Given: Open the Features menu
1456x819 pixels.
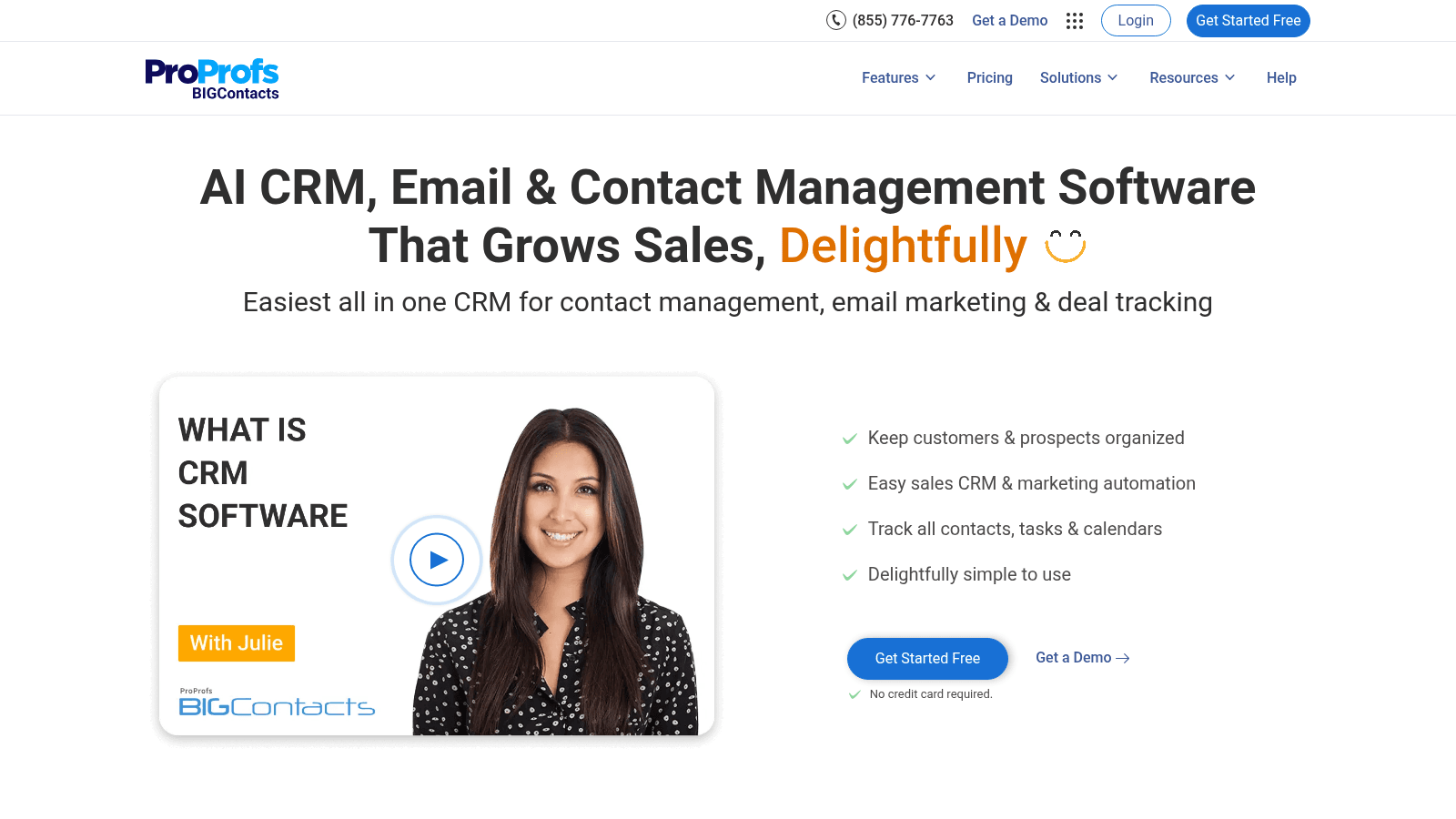Looking at the screenshot, I should pos(899,78).
